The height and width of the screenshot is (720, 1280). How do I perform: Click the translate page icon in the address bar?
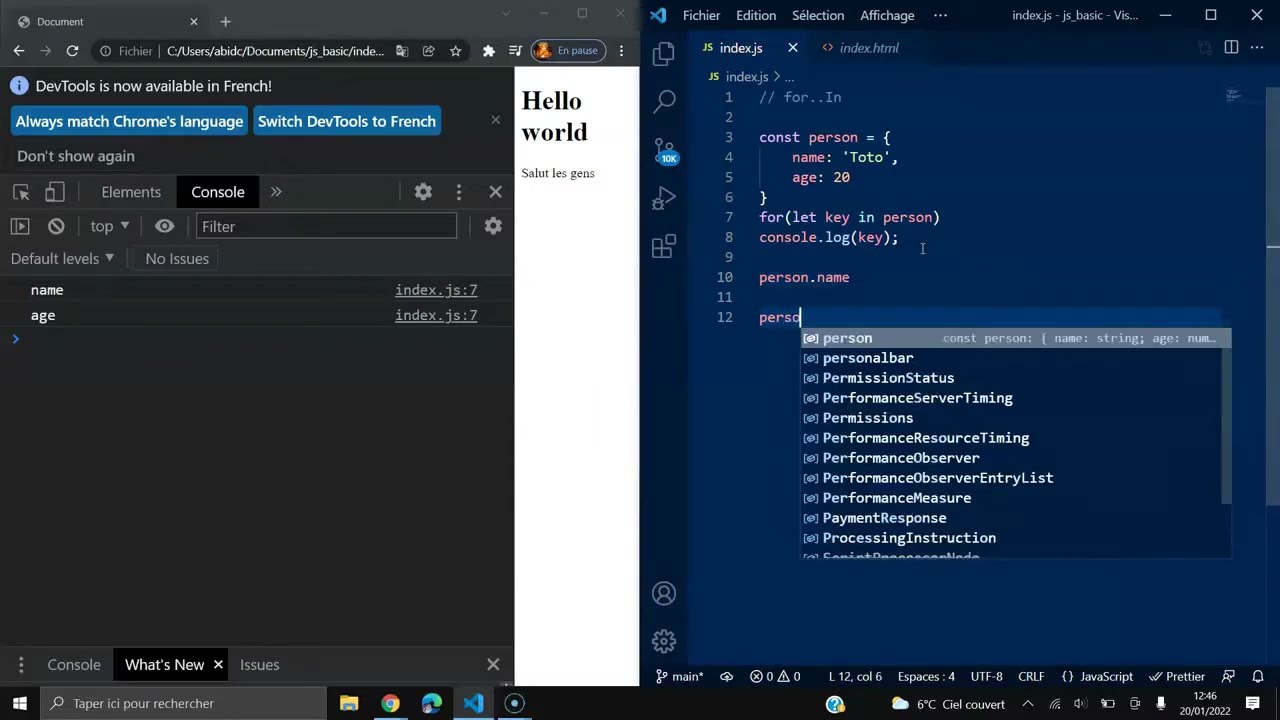pos(402,51)
